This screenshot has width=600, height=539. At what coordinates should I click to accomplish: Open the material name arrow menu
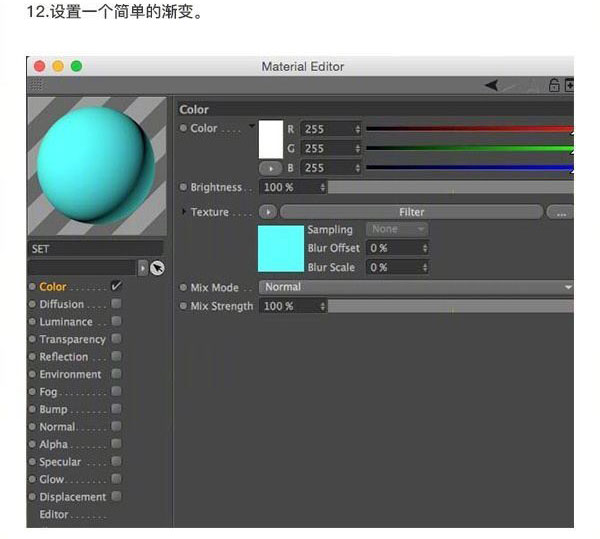(x=142, y=268)
